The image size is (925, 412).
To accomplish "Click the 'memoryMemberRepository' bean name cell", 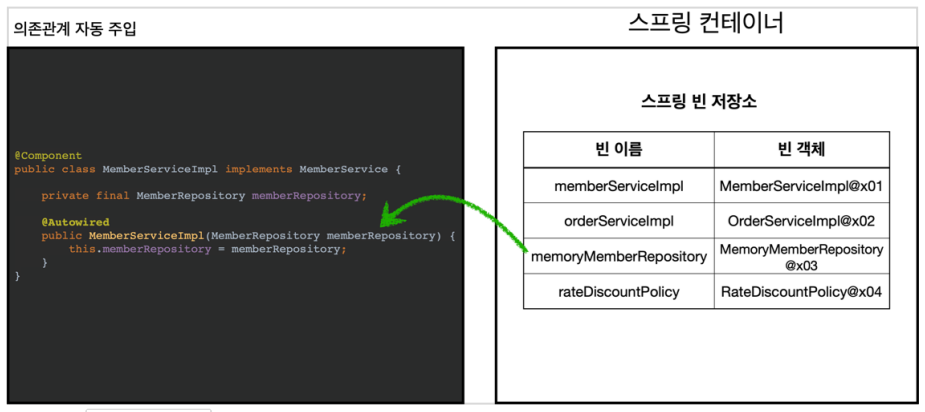I will (619, 256).
